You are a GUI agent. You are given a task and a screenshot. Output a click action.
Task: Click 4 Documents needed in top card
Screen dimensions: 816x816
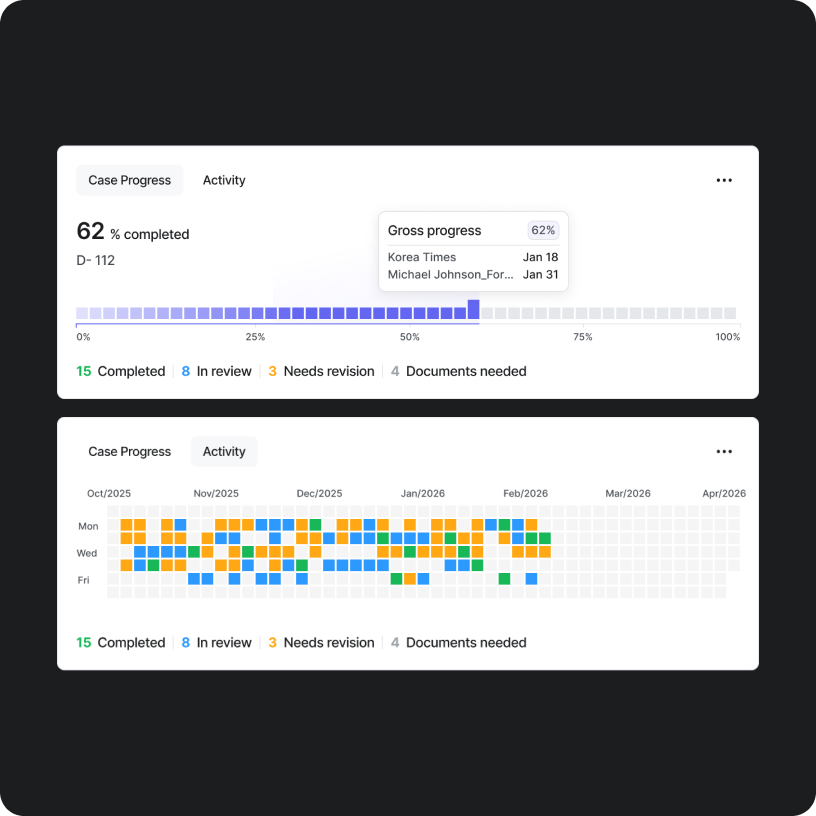click(458, 371)
